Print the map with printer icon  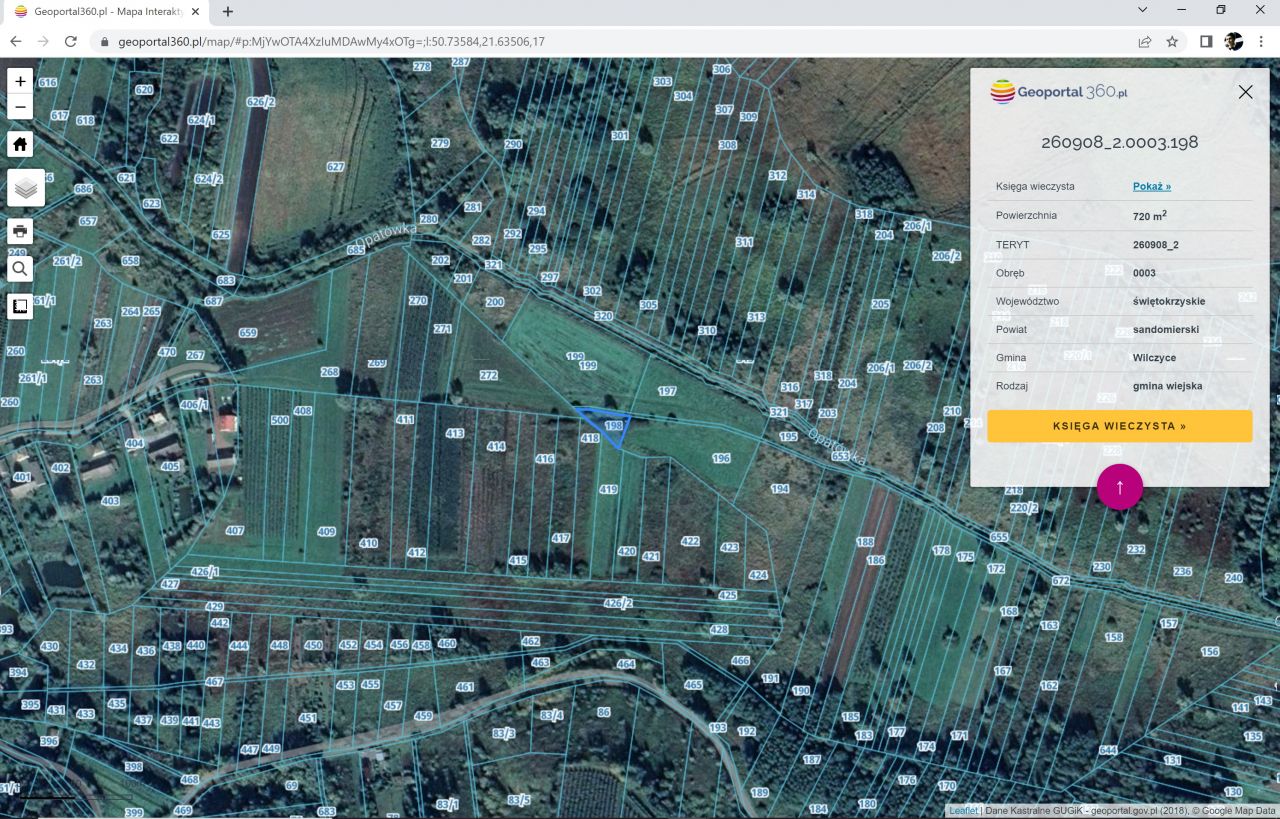tap(20, 232)
